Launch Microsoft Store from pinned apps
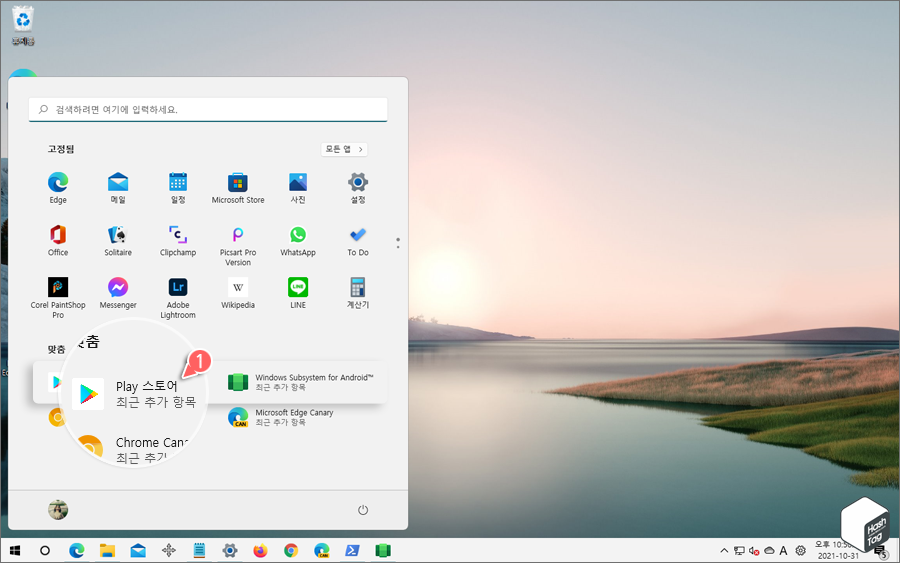Viewport: 900px width, 563px height. pyautogui.click(x=238, y=188)
